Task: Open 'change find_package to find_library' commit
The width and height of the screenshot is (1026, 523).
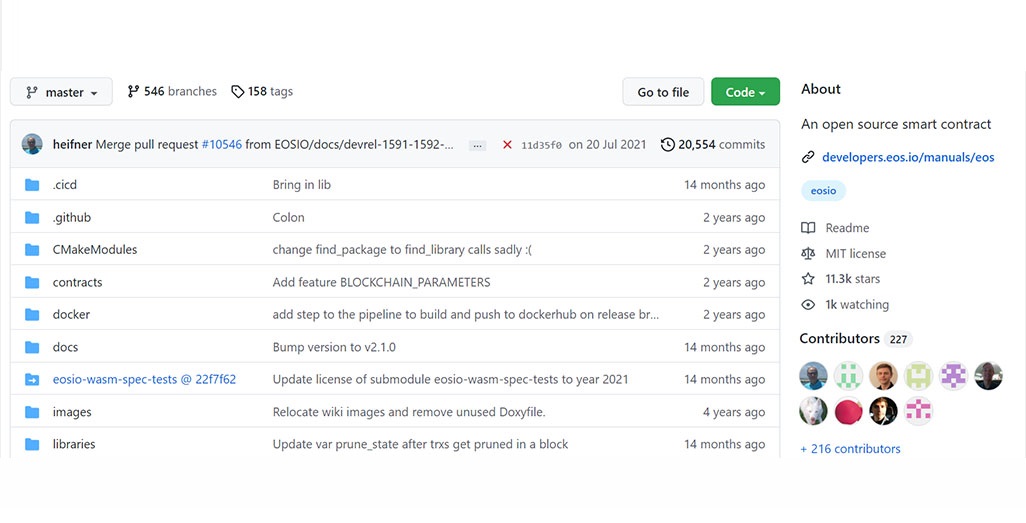Action: click(402, 250)
